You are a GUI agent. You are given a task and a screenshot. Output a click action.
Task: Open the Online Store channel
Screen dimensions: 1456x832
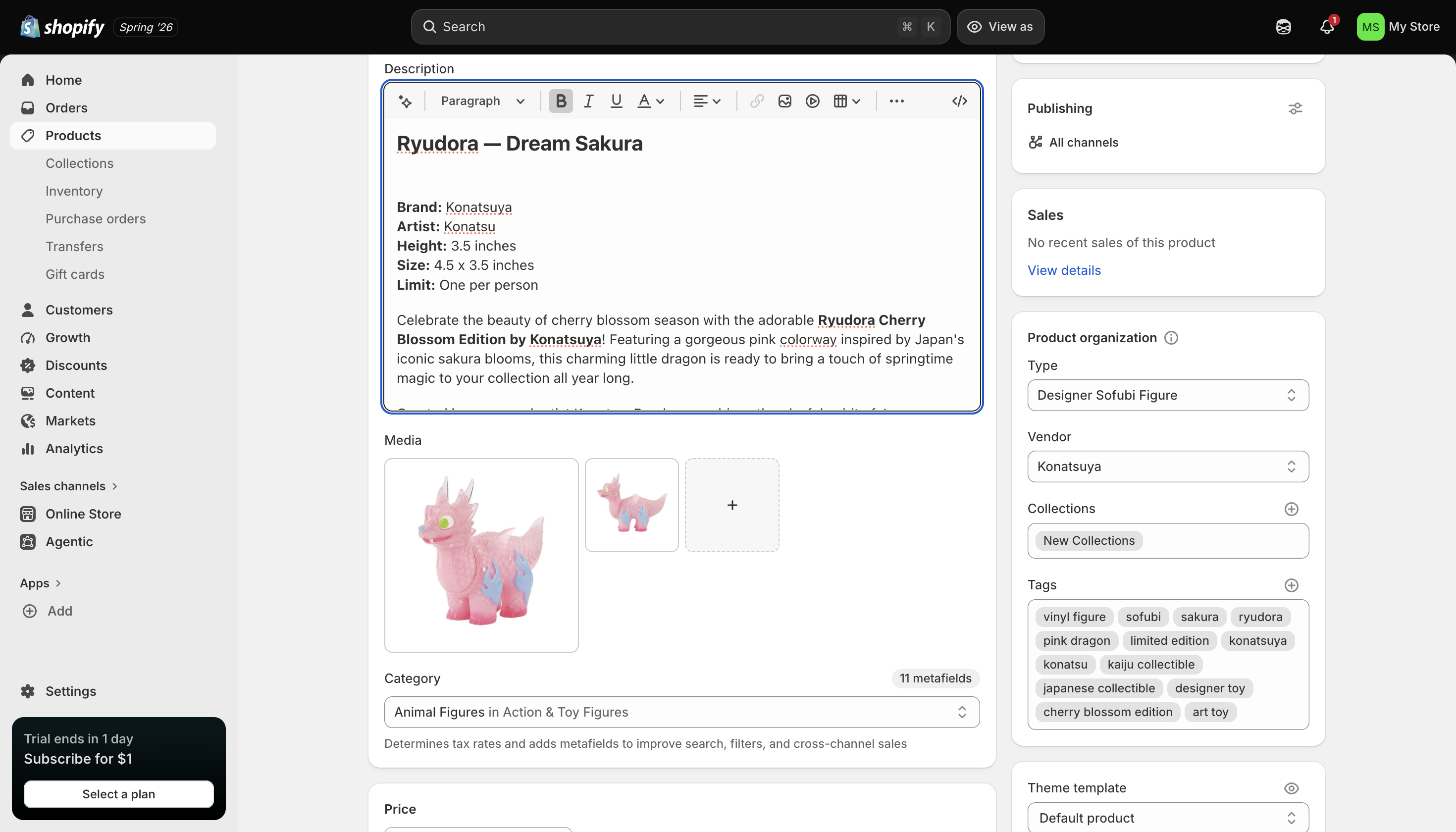click(x=112, y=514)
